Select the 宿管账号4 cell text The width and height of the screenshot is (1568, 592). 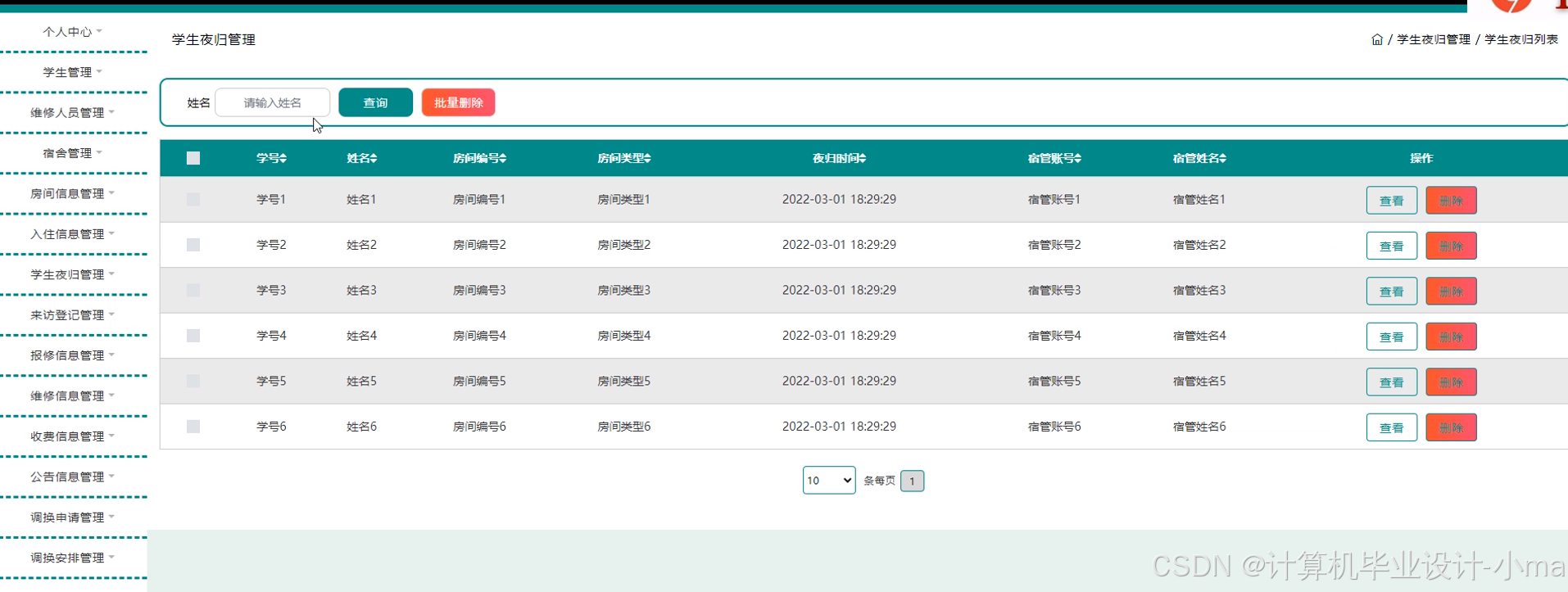pyautogui.click(x=1054, y=336)
